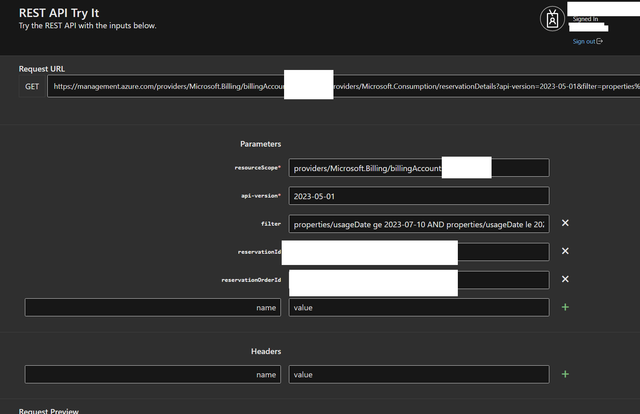The height and width of the screenshot is (414, 640).
Task: Click the GET method label
Action: 32,87
